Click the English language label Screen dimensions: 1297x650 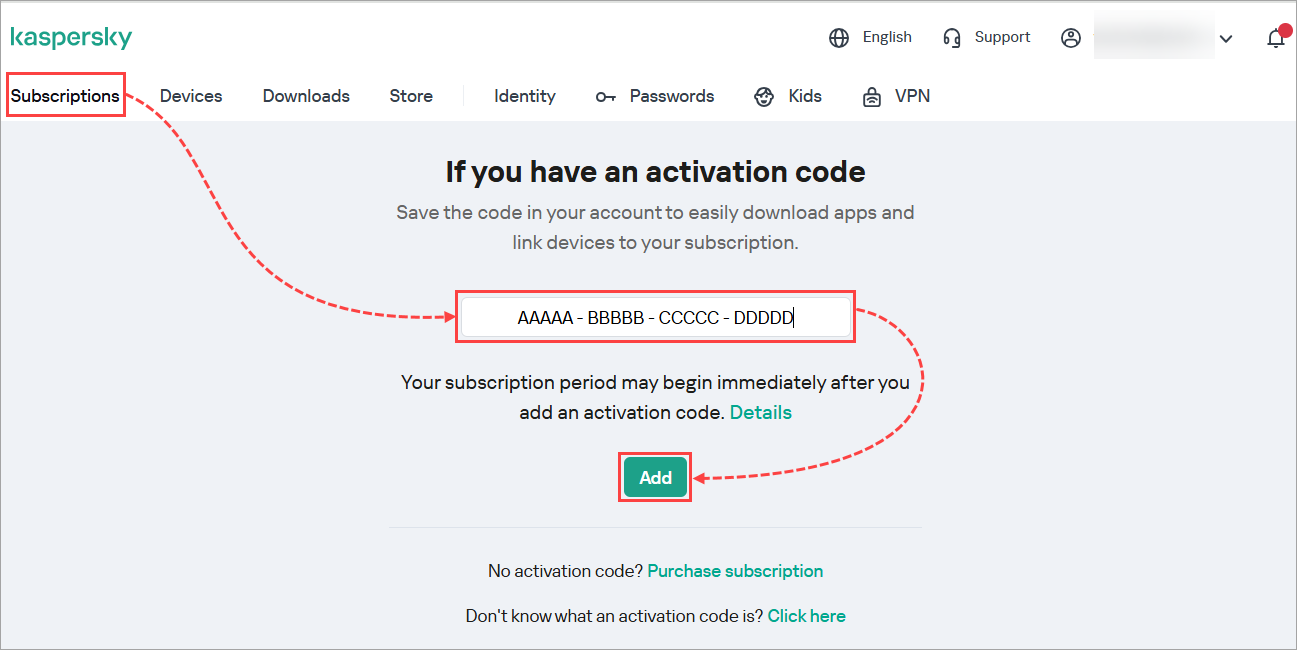[x=886, y=37]
